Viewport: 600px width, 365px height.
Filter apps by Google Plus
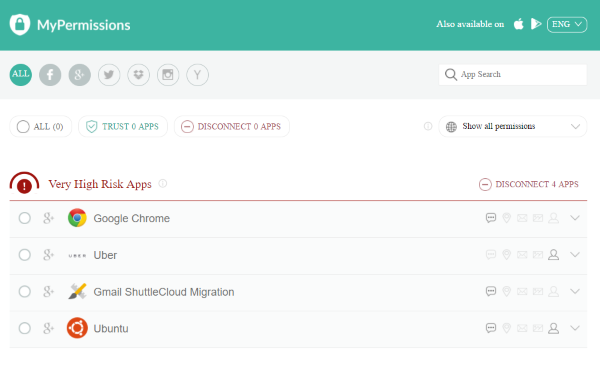tap(80, 75)
